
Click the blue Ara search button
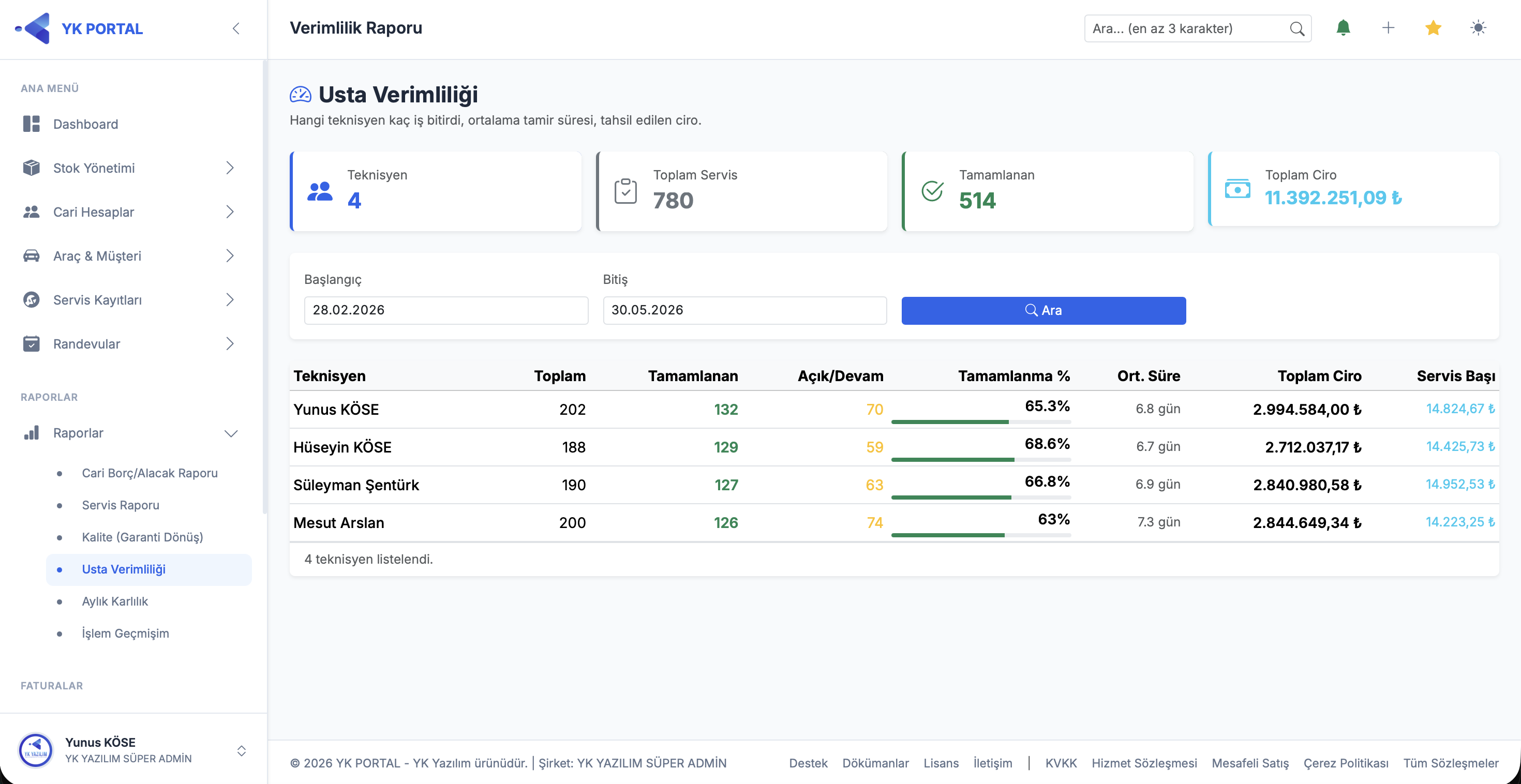(x=1043, y=310)
